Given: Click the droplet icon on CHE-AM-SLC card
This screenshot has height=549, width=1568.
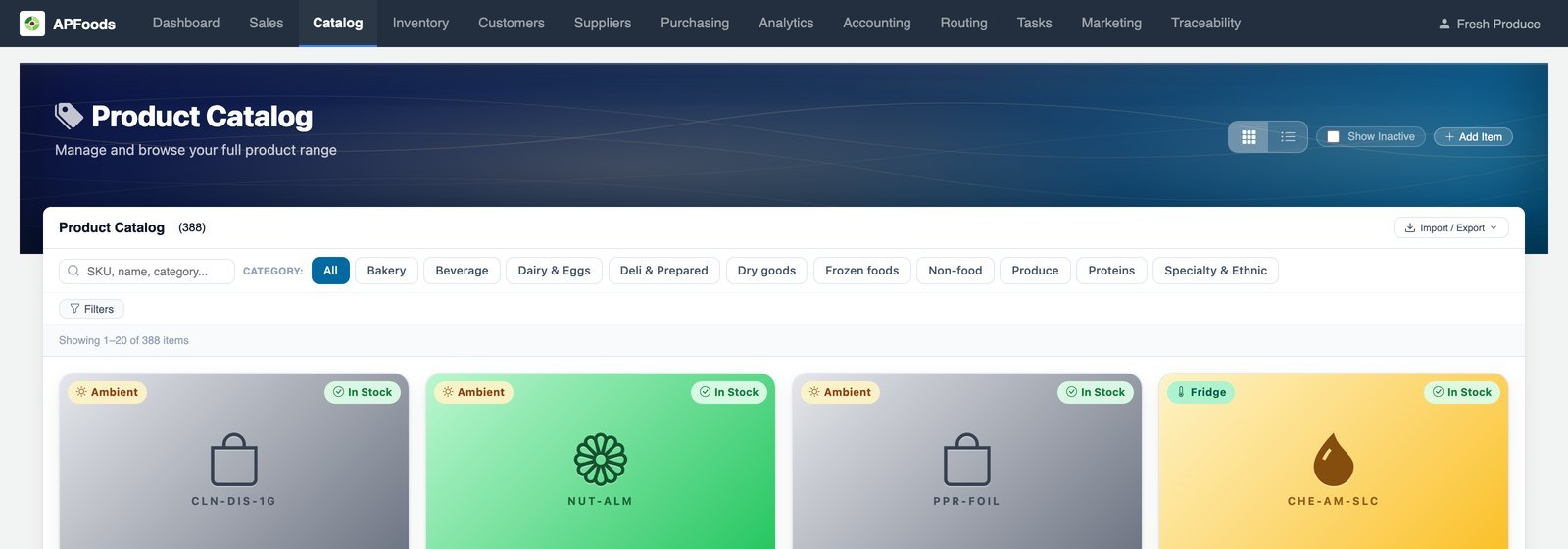Looking at the screenshot, I should 1334,459.
